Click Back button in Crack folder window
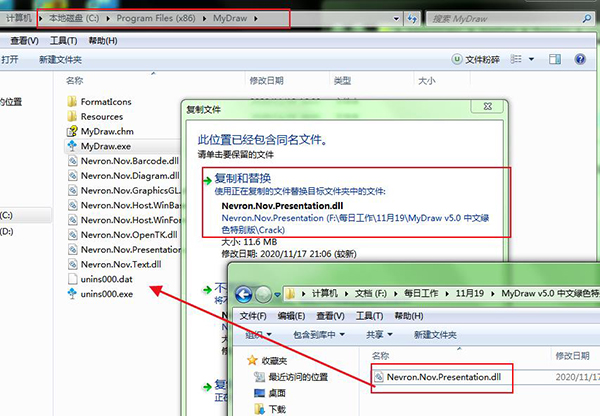 pyautogui.click(x=243, y=294)
